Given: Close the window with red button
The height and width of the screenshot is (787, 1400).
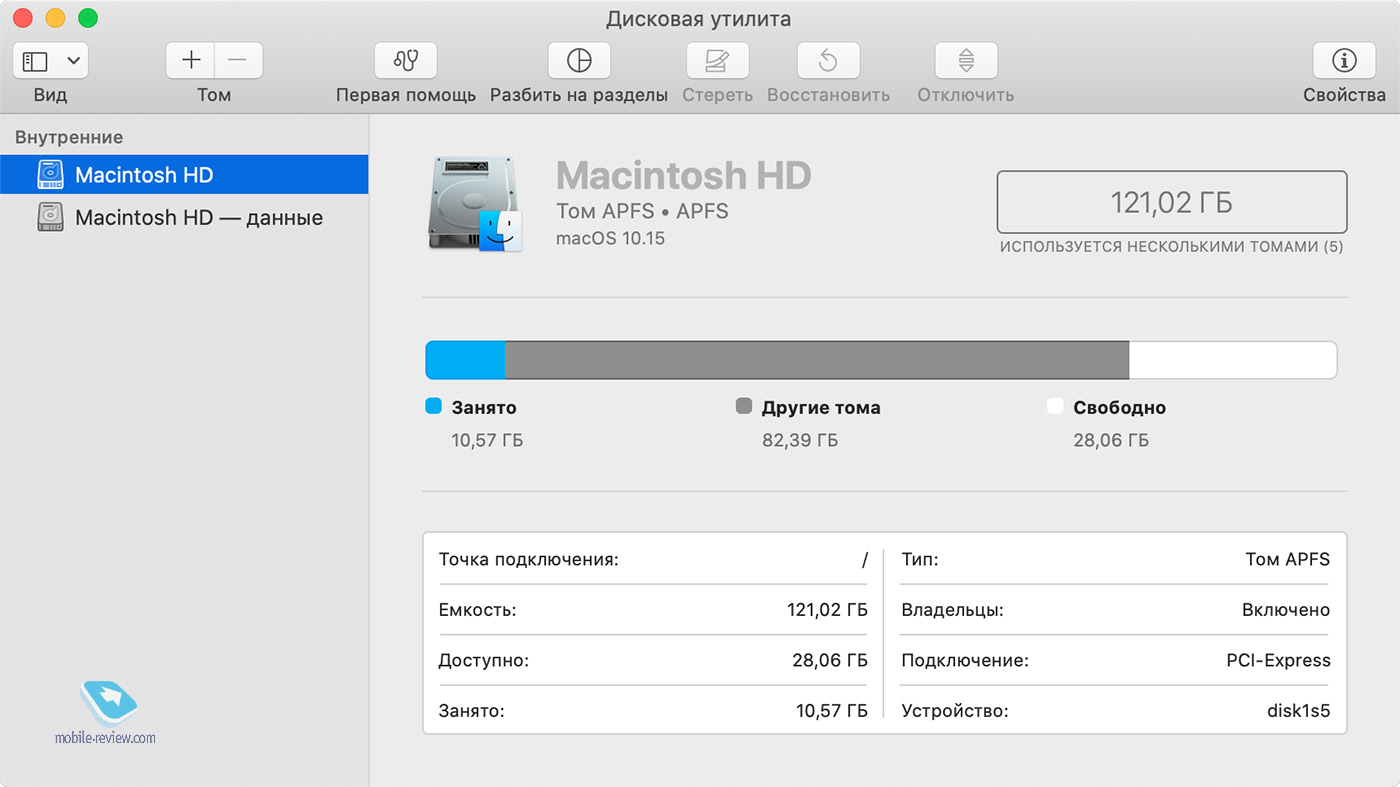Looking at the screenshot, I should pos(23,18).
